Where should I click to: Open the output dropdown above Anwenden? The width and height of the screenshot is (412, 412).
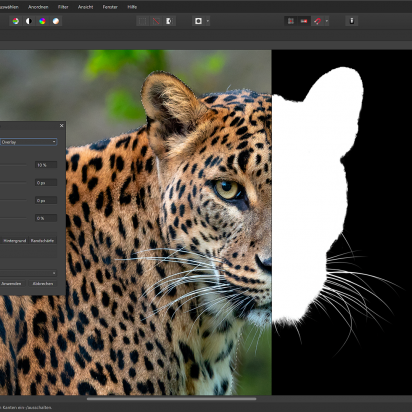click(28, 273)
